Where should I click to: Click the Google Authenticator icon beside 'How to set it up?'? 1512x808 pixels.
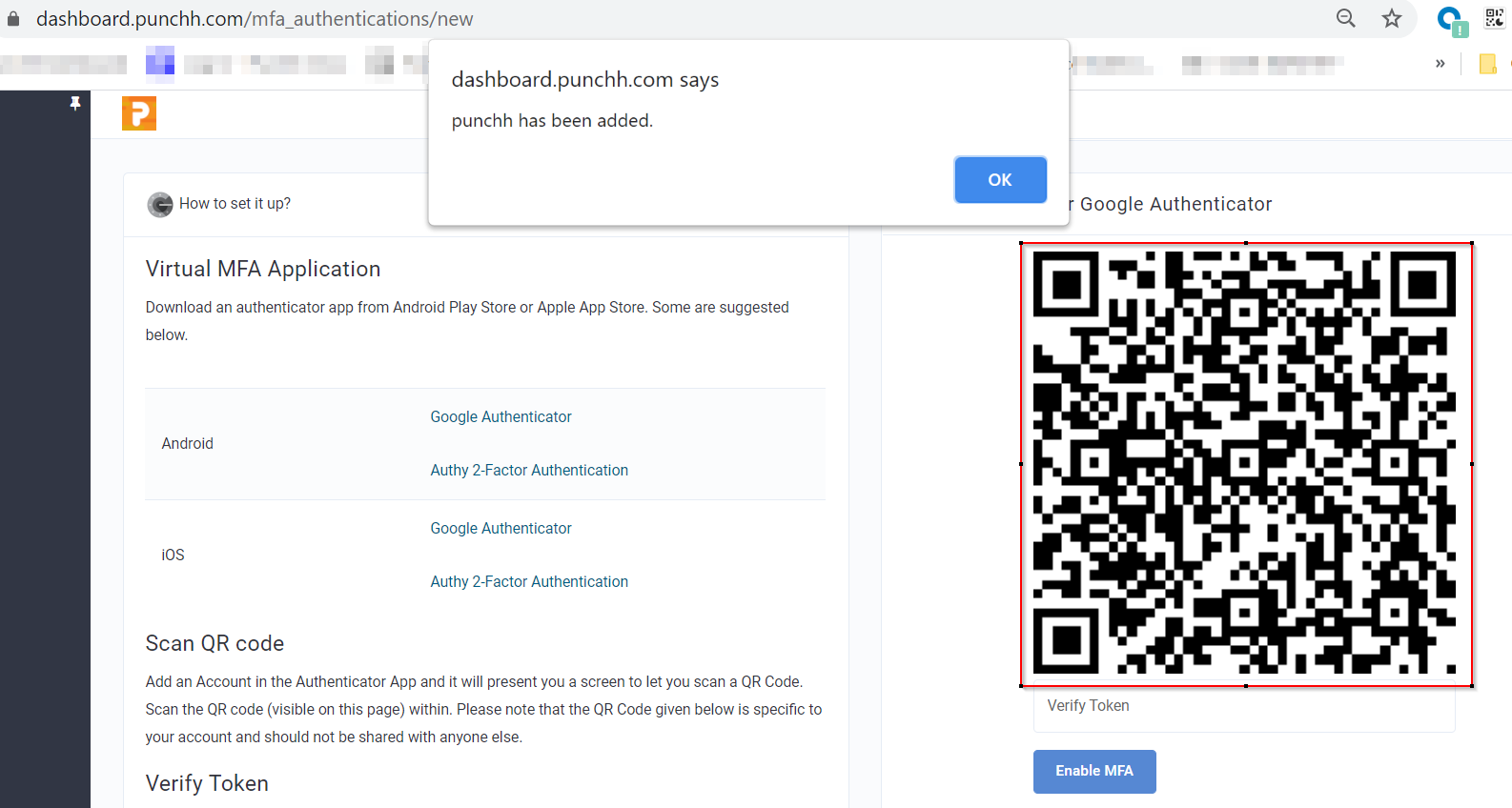pyautogui.click(x=159, y=204)
